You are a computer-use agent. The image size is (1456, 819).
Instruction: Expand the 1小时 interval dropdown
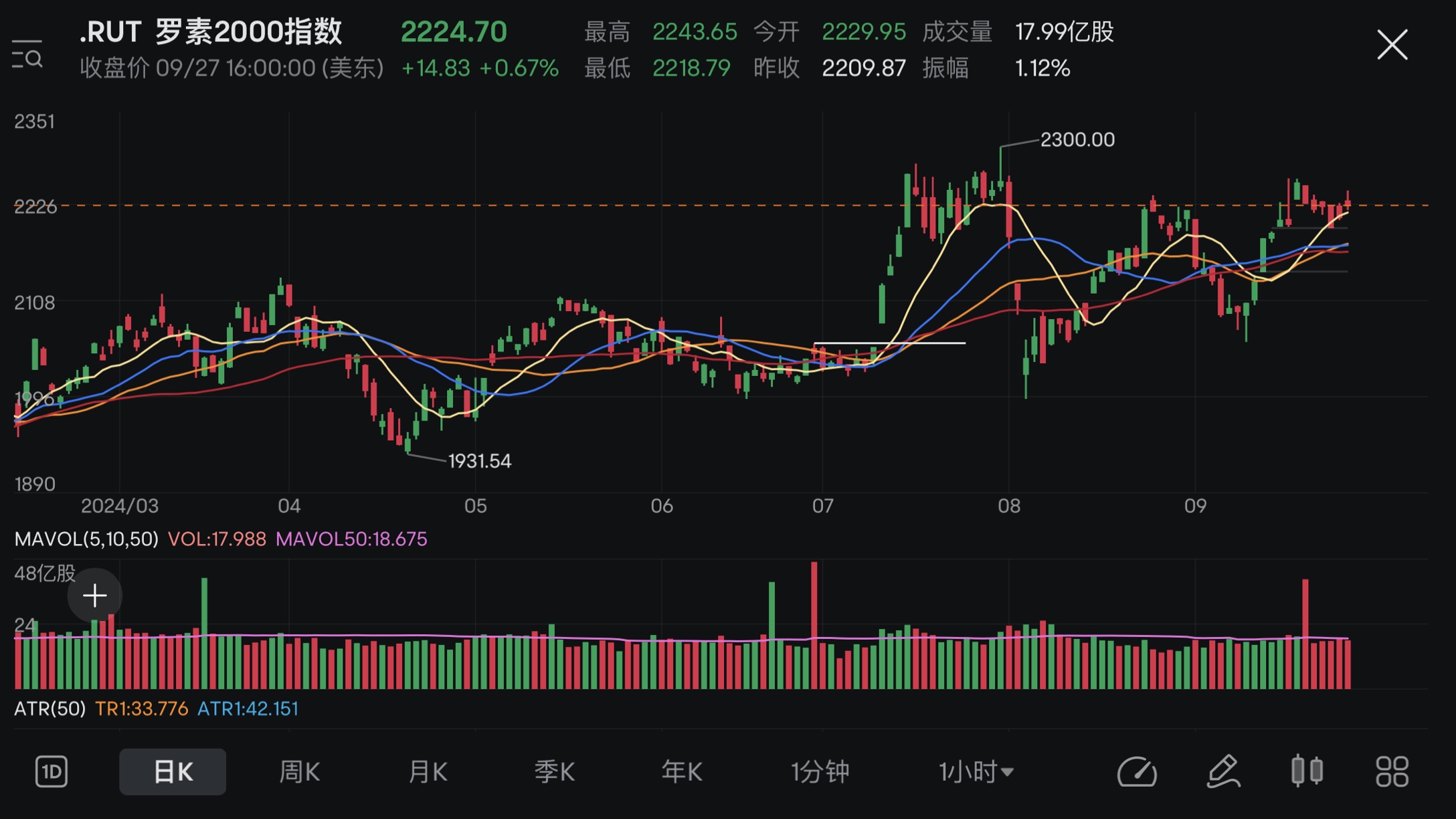[976, 771]
